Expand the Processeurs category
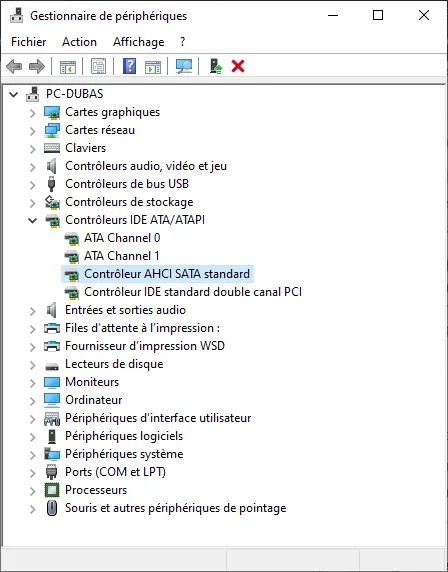This screenshot has width=448, height=572. (32, 491)
